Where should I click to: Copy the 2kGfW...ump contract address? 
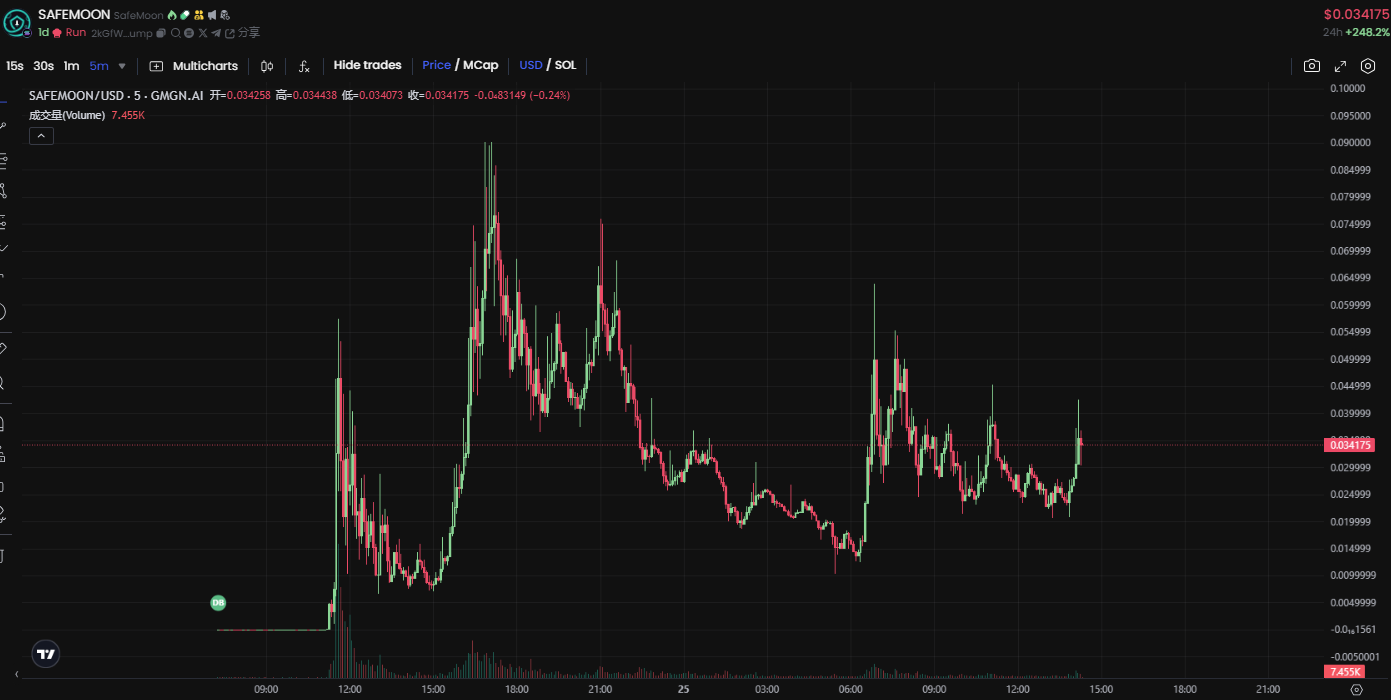[161, 33]
